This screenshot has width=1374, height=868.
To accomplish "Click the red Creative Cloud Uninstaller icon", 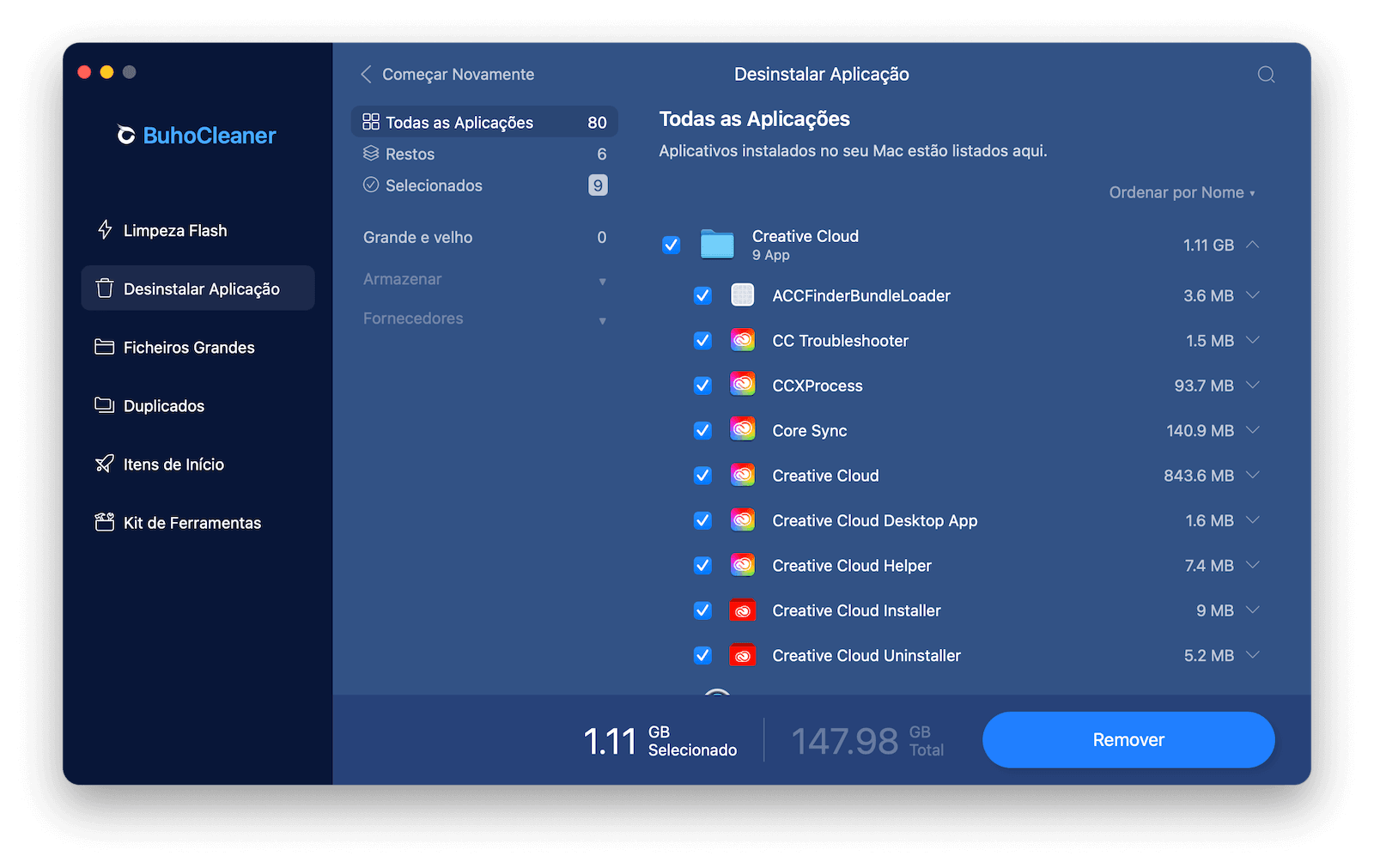I will point(743,655).
